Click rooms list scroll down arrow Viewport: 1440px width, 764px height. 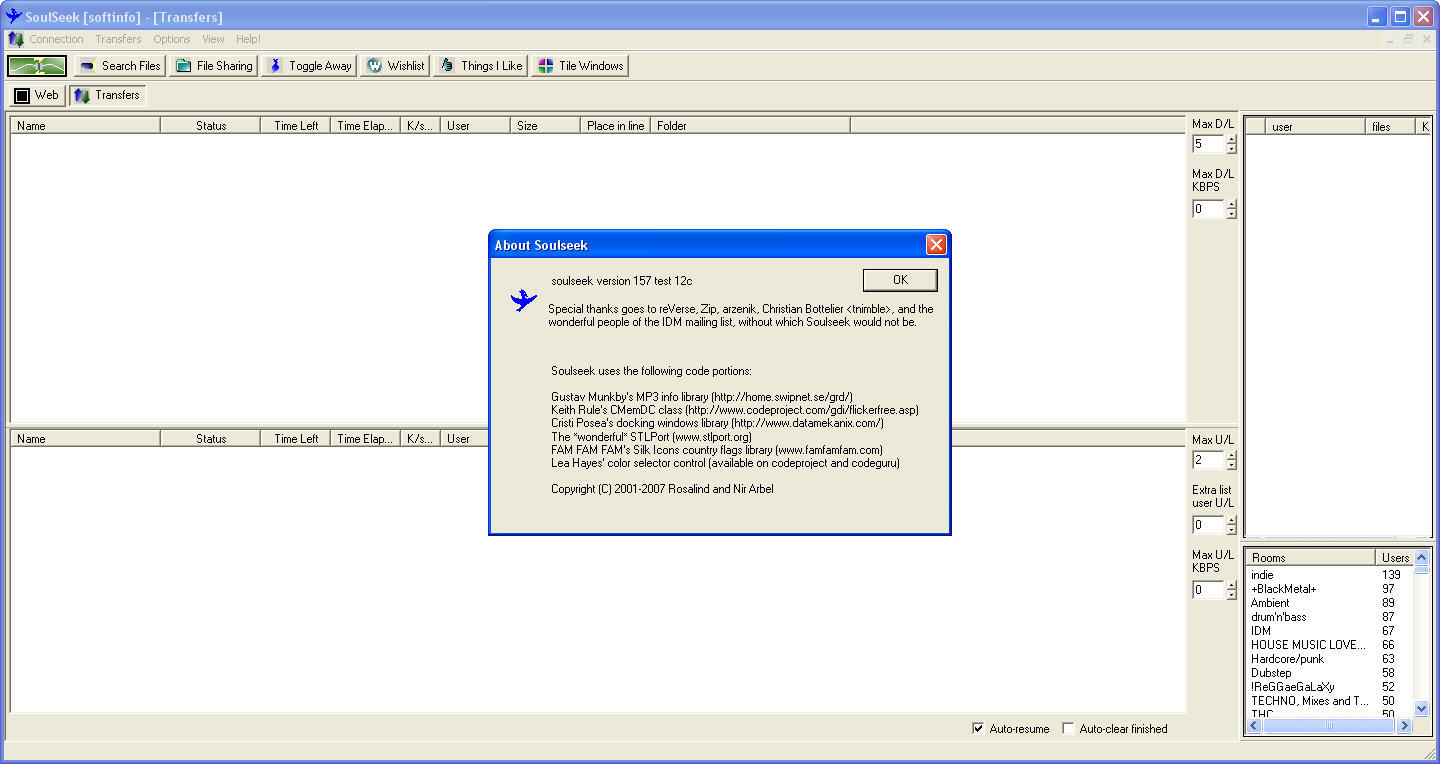pyautogui.click(x=1422, y=709)
